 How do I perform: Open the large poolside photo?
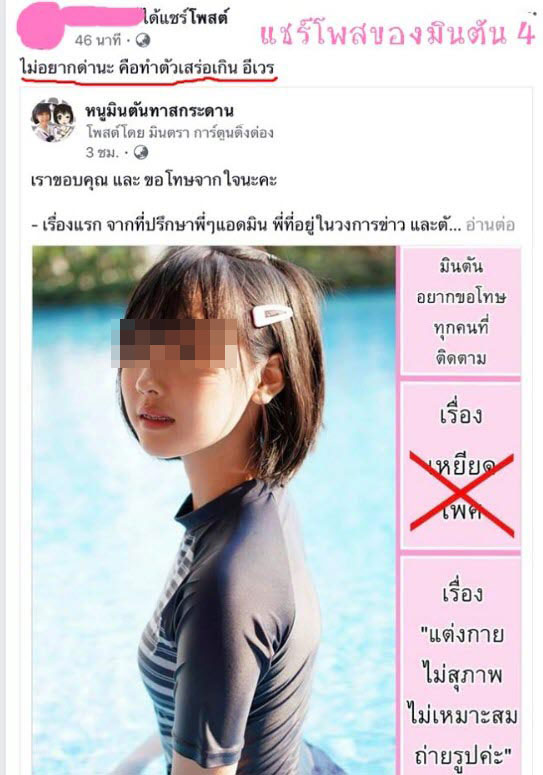pos(214,510)
